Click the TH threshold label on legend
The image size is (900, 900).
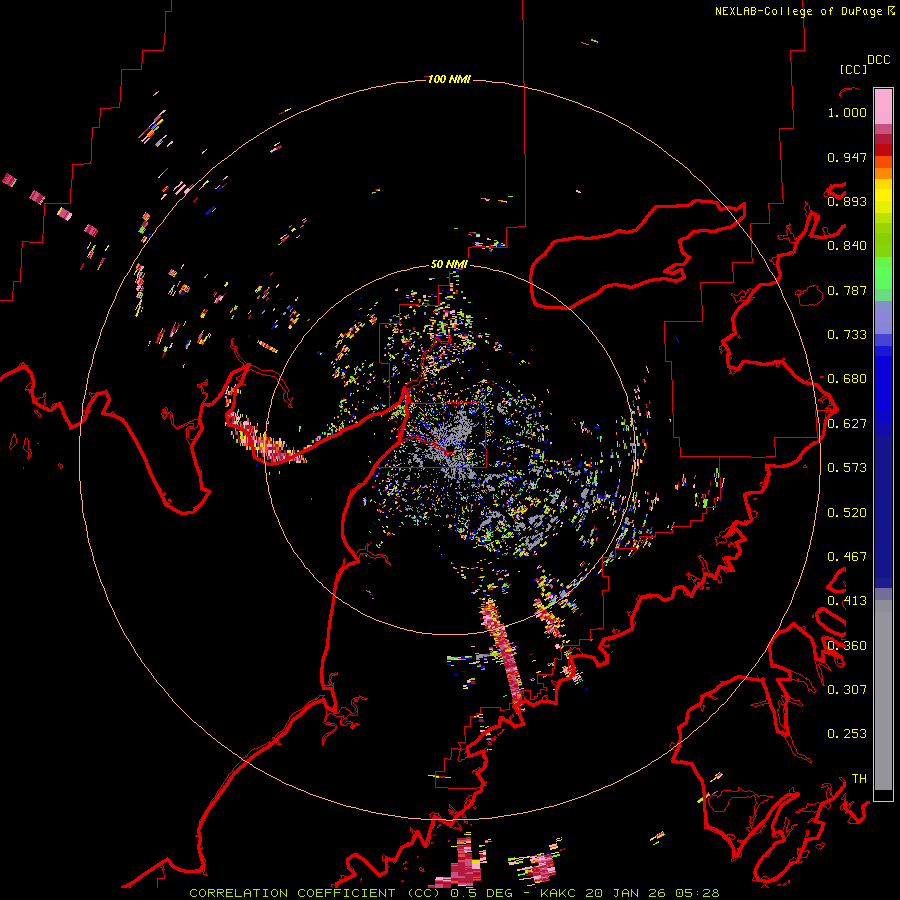859,779
